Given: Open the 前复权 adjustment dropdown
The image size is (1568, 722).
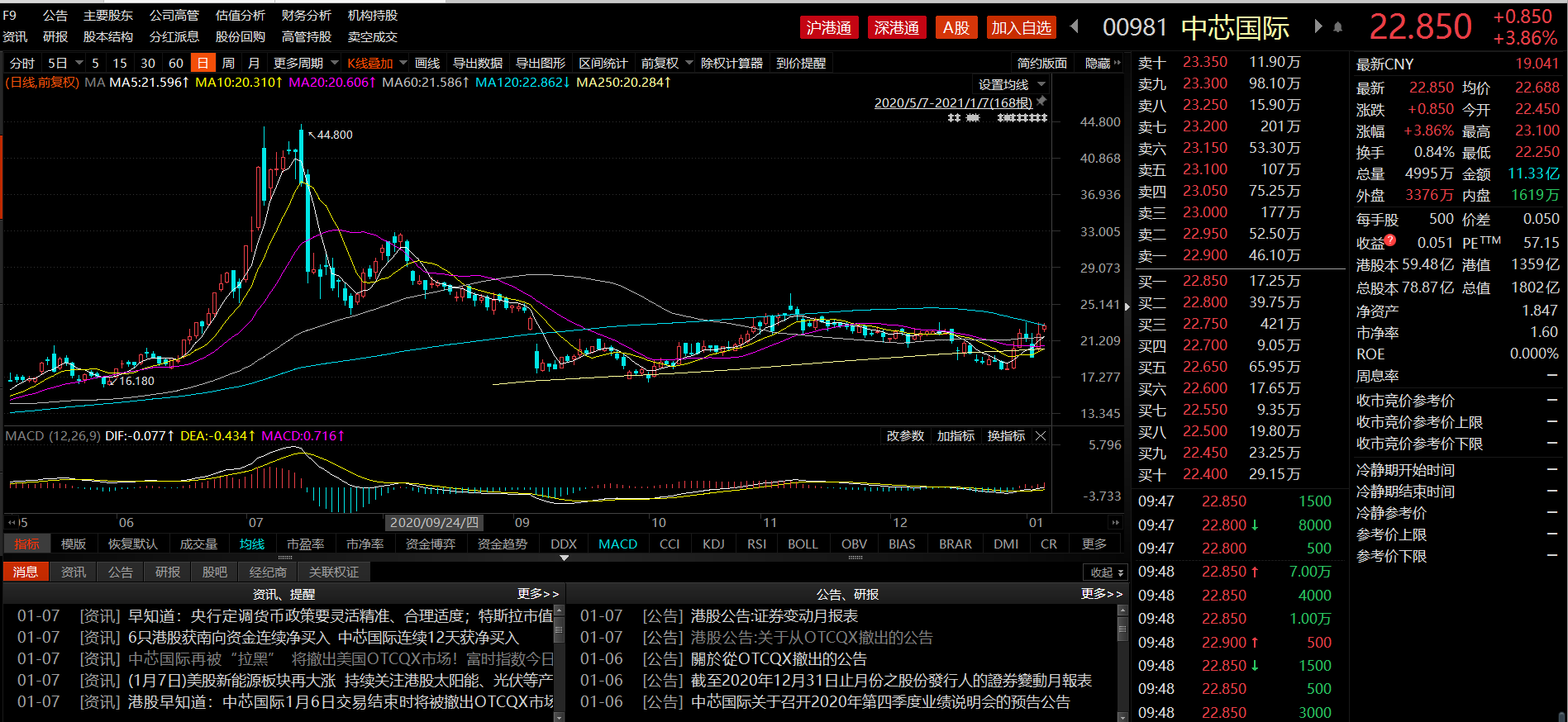Looking at the screenshot, I should pos(689,63).
